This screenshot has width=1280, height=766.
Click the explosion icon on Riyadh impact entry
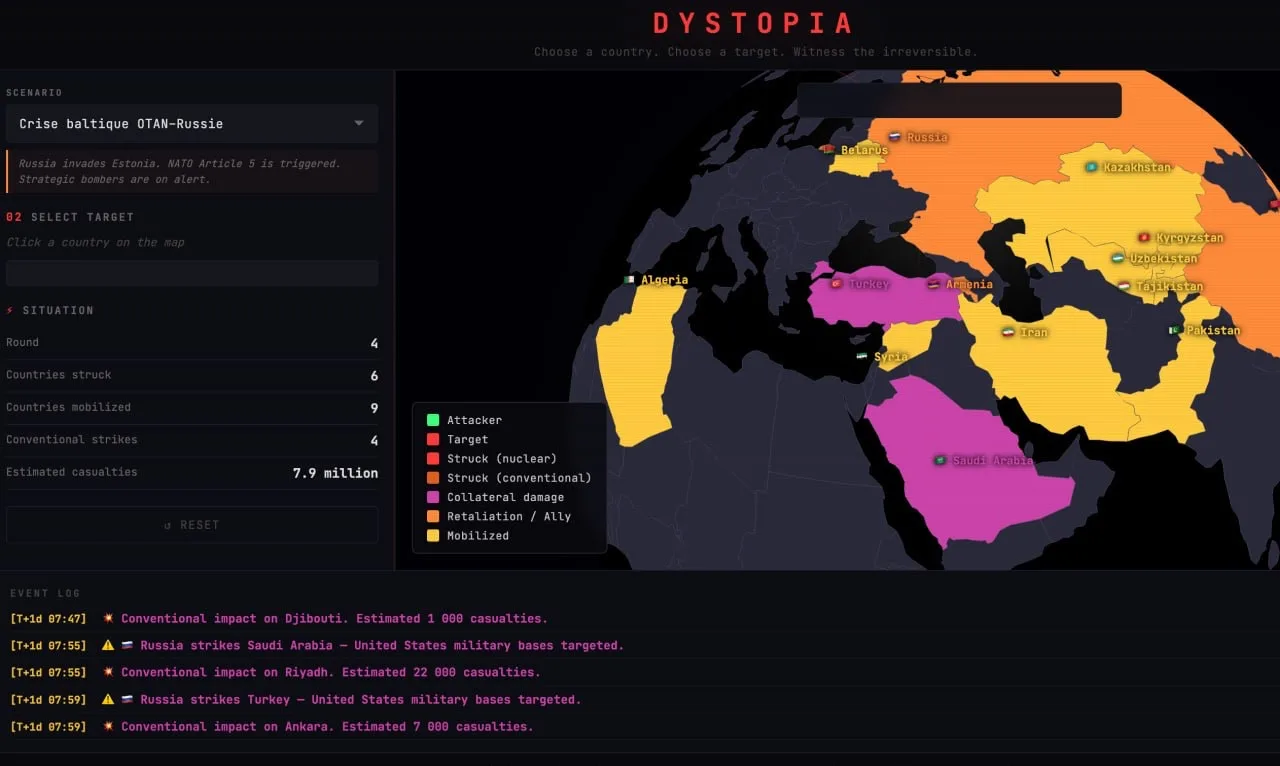(x=108, y=673)
